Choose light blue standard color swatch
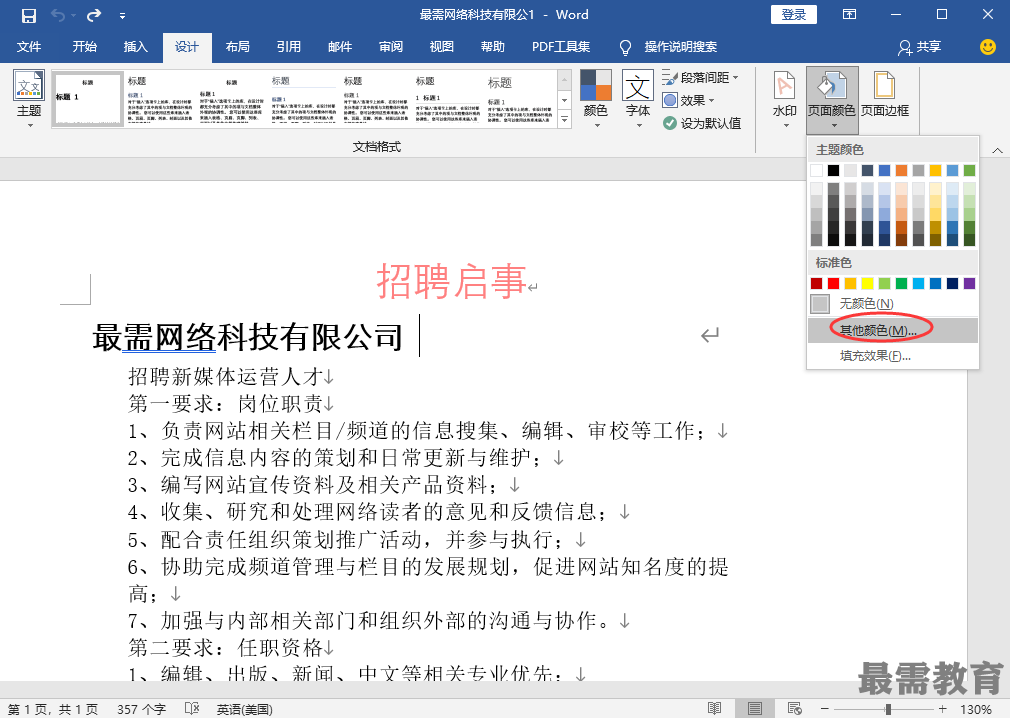 pos(919,283)
